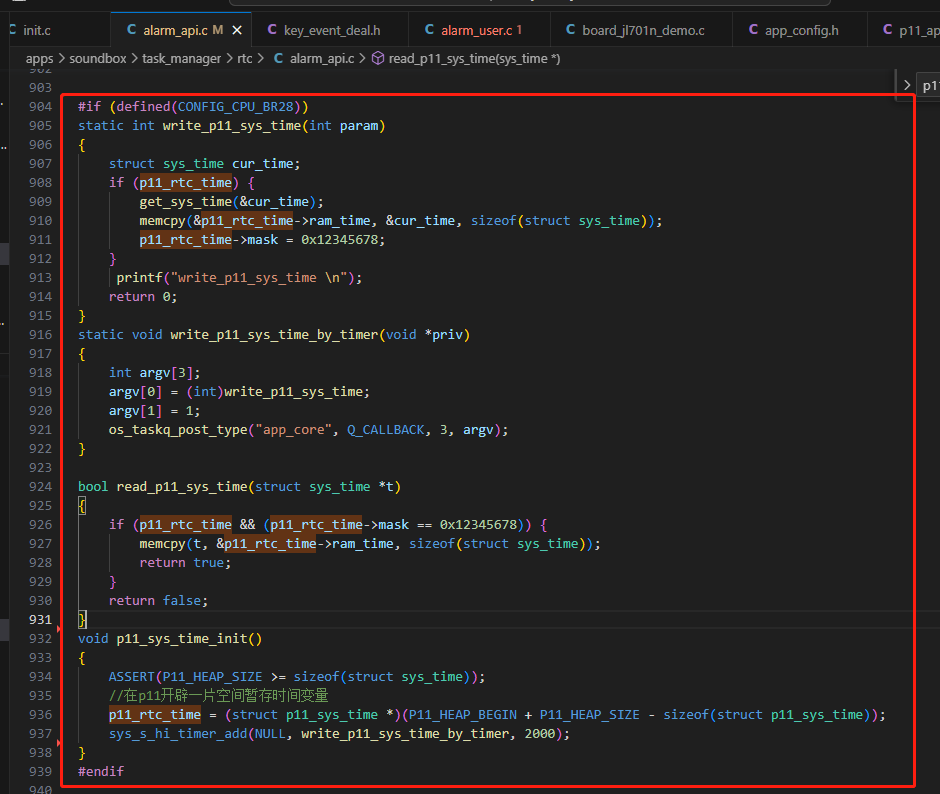Screen dimensions: 940x794
Task: Click memcpy on line 910
Action: pos(162,221)
